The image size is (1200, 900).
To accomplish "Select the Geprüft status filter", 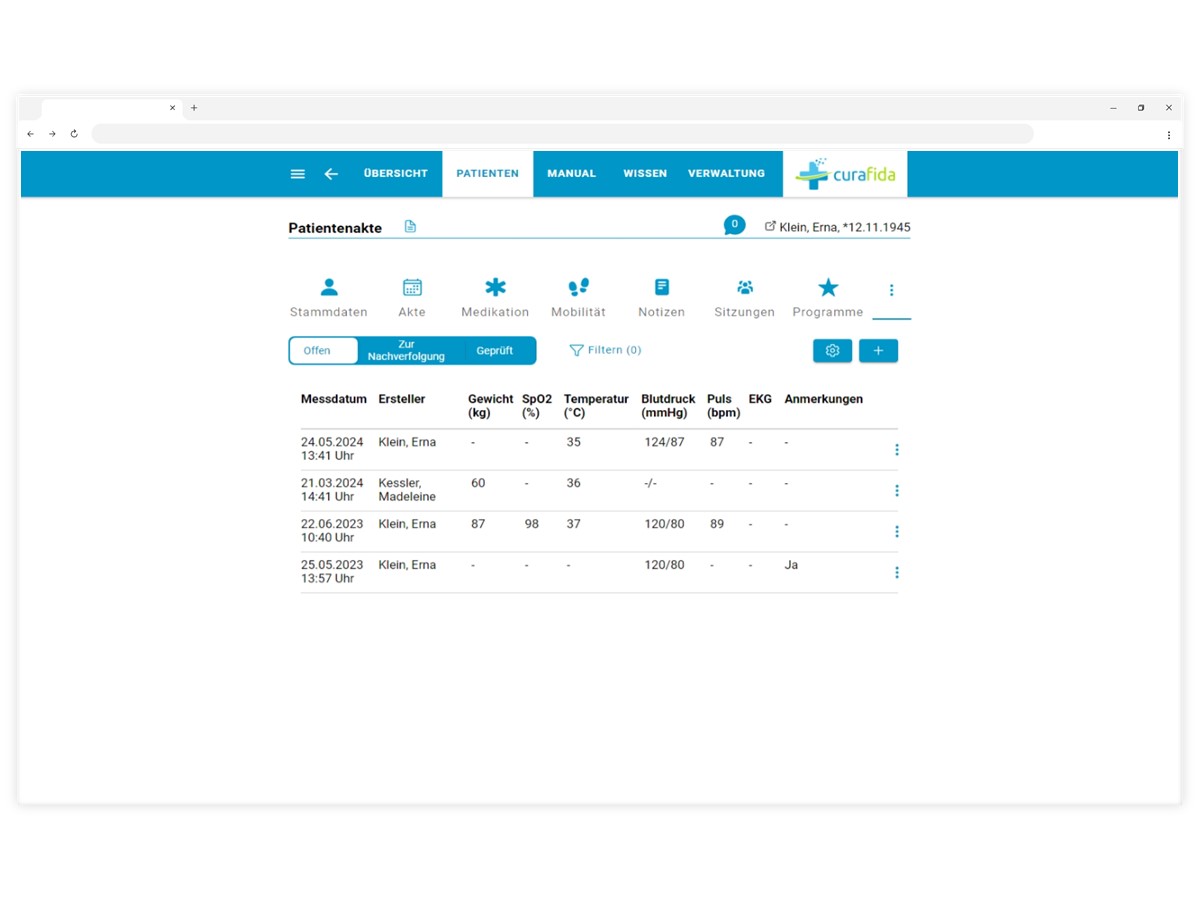I will click(495, 351).
